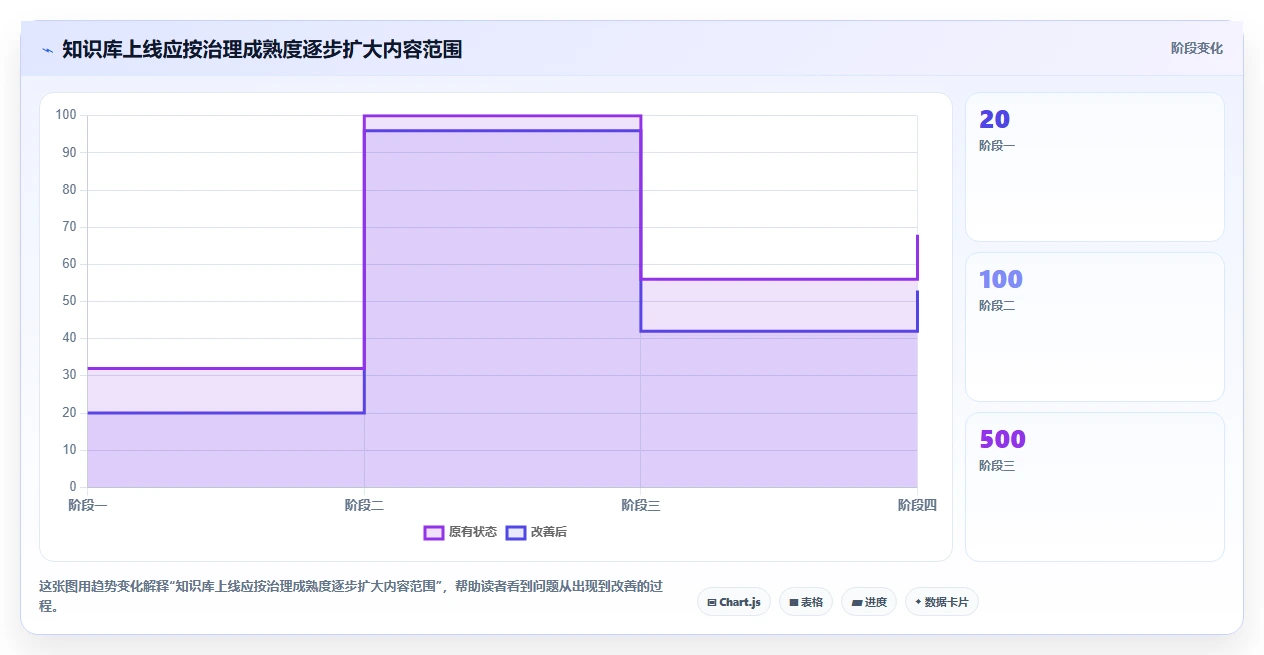Image resolution: width=1264 pixels, height=655 pixels.
Task: Click the 阶段四 x-axis label
Action: (917, 505)
